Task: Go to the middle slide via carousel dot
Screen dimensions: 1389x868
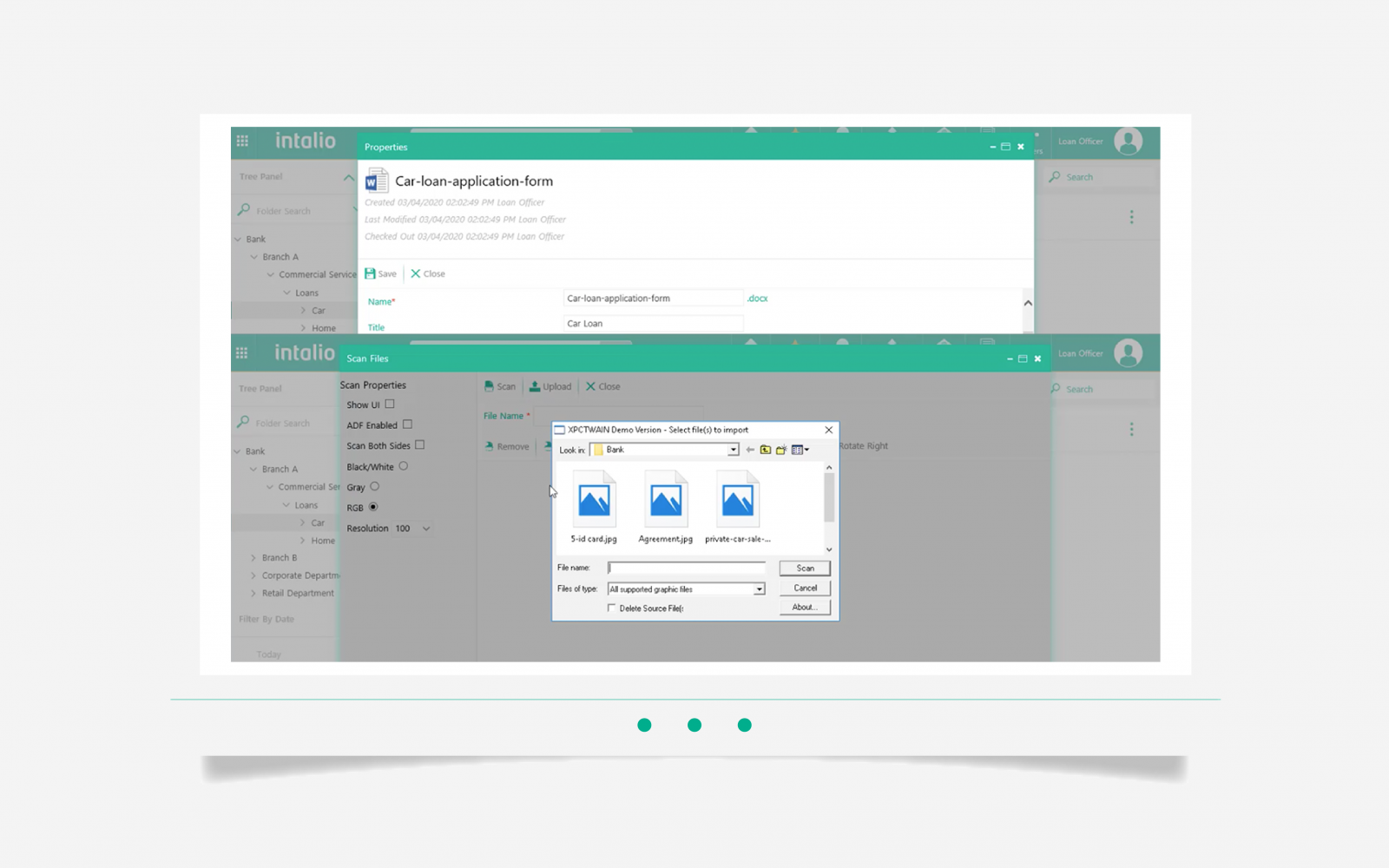Action: (694, 725)
